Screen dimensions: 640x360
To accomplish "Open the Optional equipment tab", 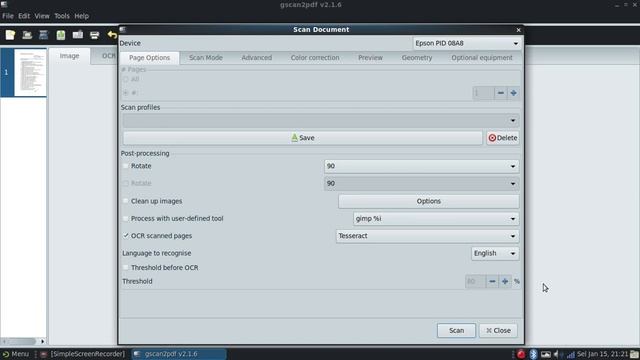I will pyautogui.click(x=482, y=58).
